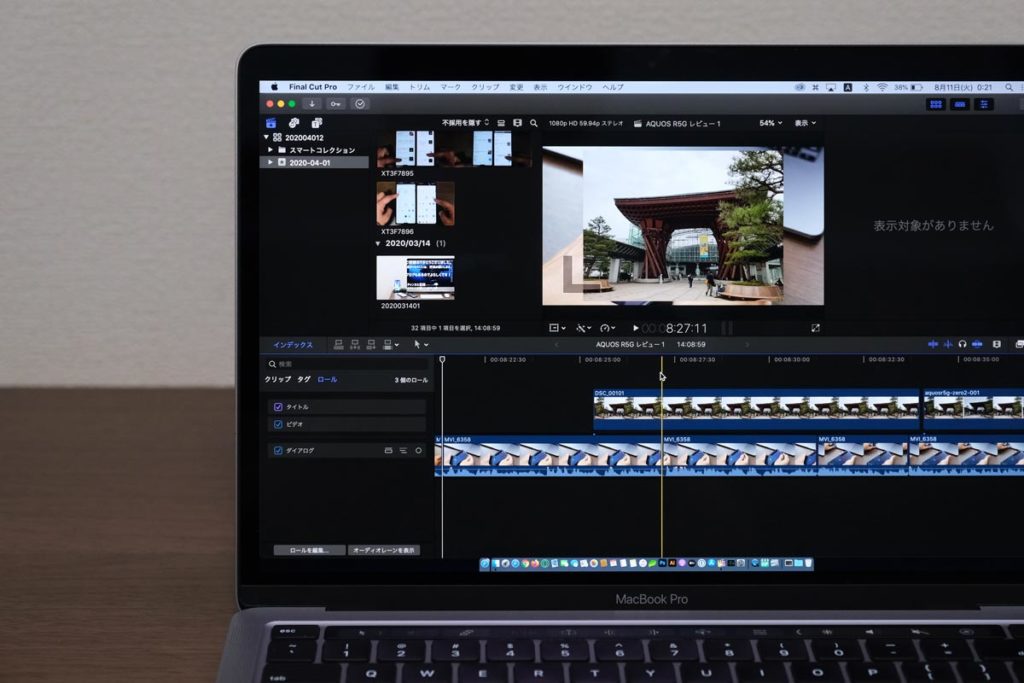Click the browser search magnifier icon

534,123
